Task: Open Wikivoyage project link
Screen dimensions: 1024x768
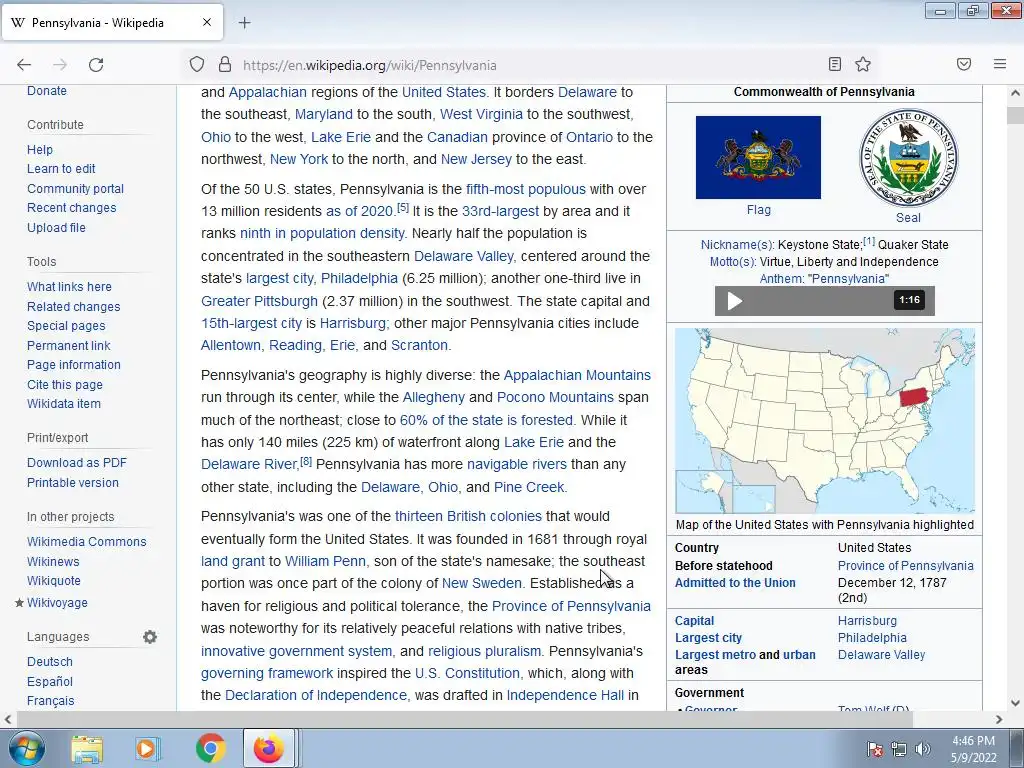Action: click(x=57, y=603)
